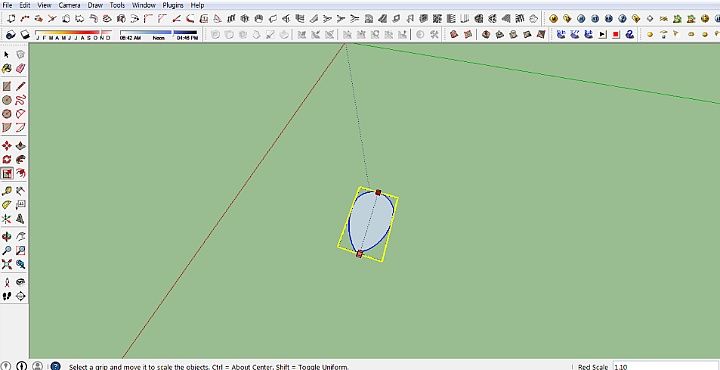Activate the Orbit camera tool
Screen dimensions: 720x370
point(6,237)
